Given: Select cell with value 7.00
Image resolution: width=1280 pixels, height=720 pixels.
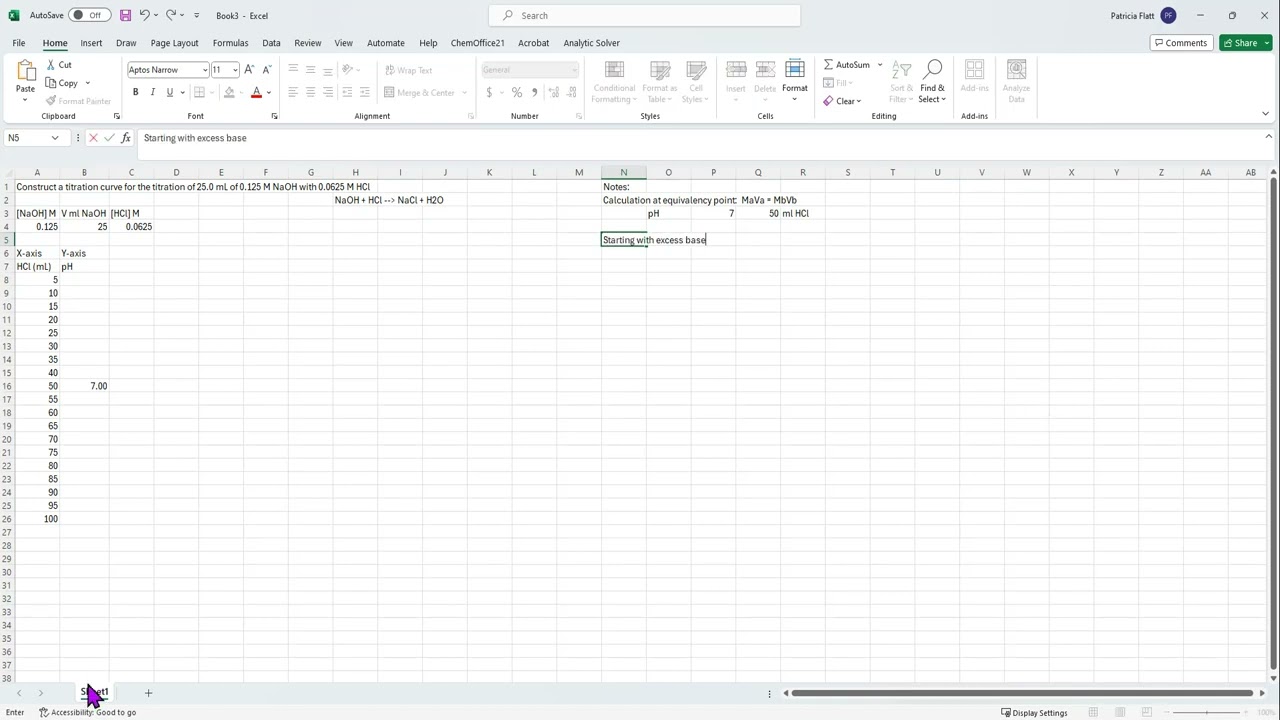Looking at the screenshot, I should point(84,386).
